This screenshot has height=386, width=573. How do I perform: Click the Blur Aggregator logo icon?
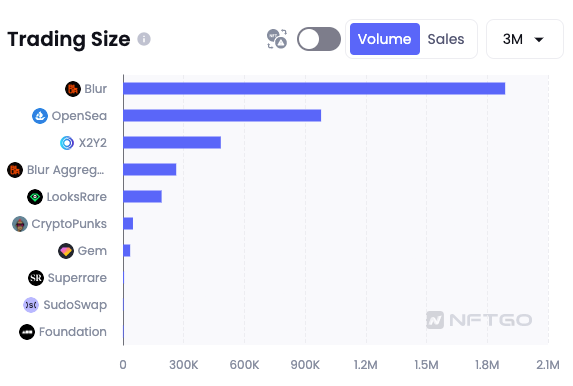click(x=15, y=170)
